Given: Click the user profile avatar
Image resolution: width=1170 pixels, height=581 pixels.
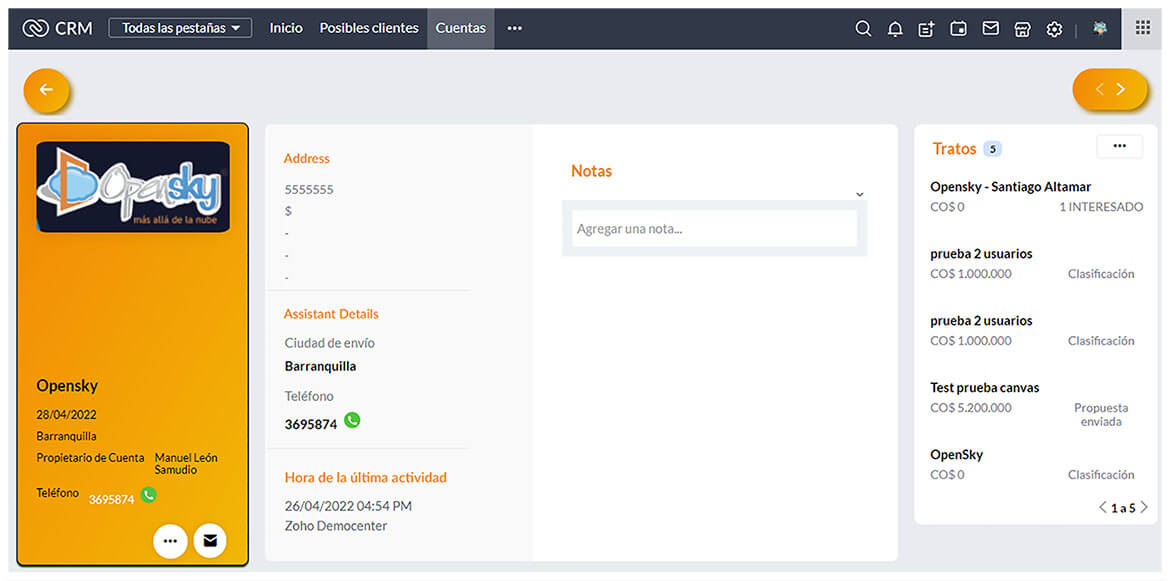Looking at the screenshot, I should (x=1099, y=28).
